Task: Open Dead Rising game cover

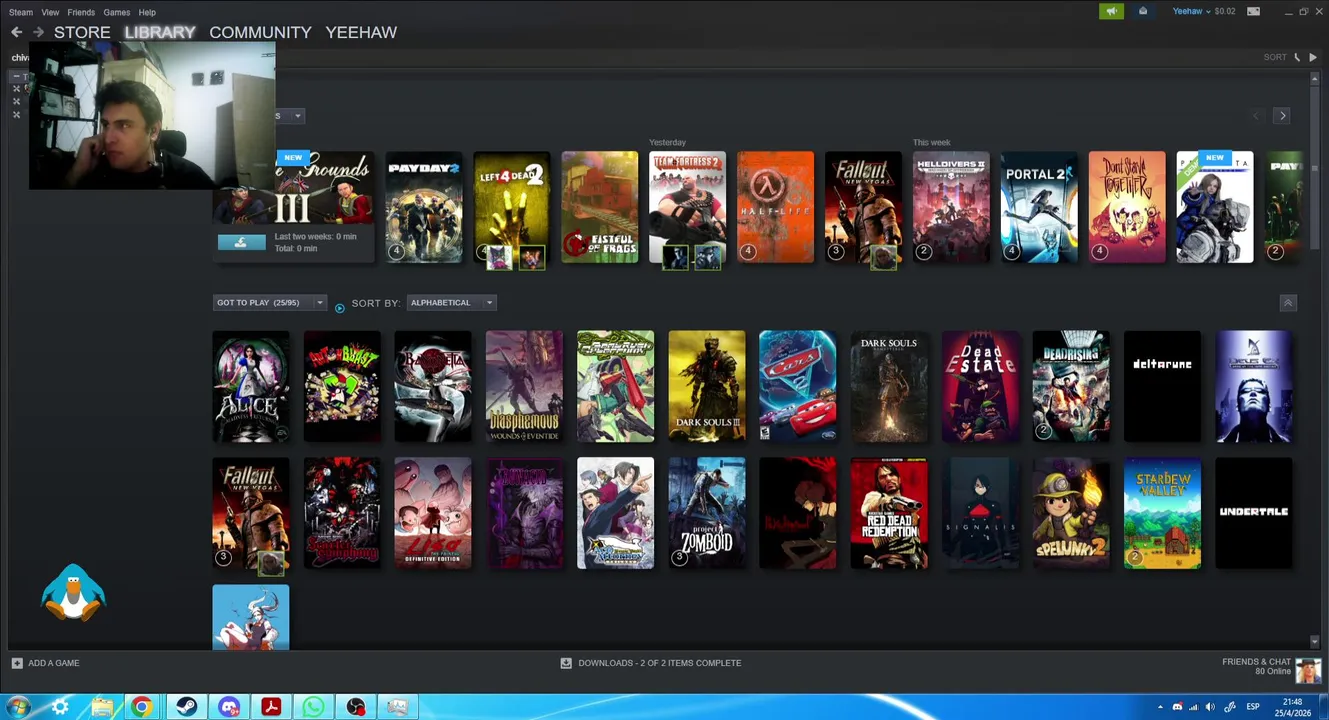Action: point(1071,386)
